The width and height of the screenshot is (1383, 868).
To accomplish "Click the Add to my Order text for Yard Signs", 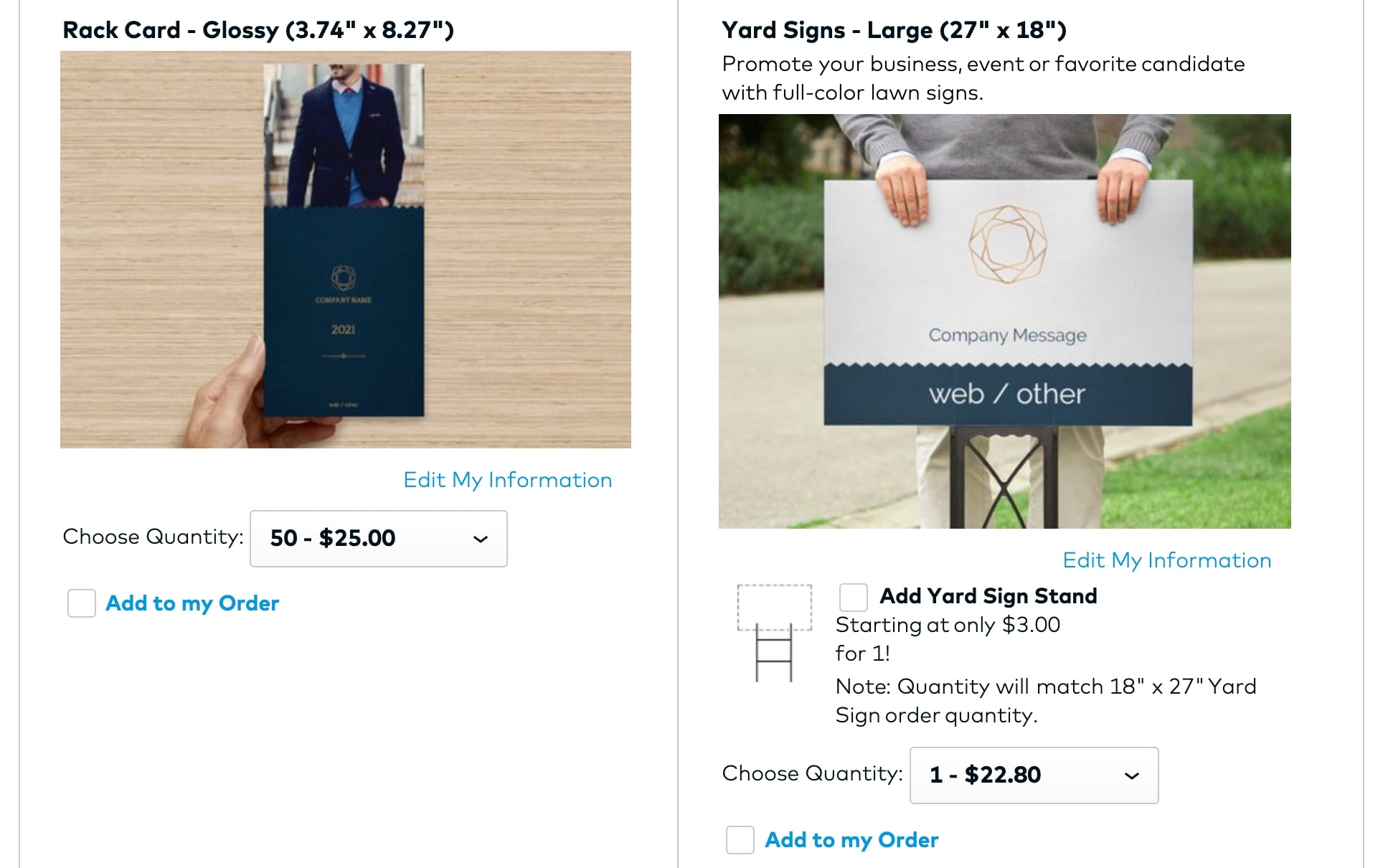I will click(851, 840).
